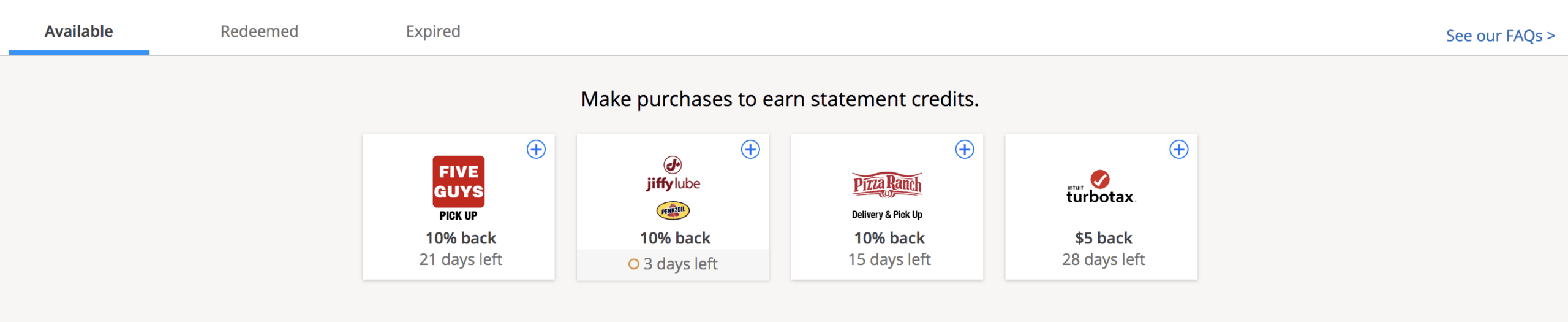Screen dimensions: 1568x322
Task: Add the Pizza Ranch offer with plus icon
Action: click(965, 150)
